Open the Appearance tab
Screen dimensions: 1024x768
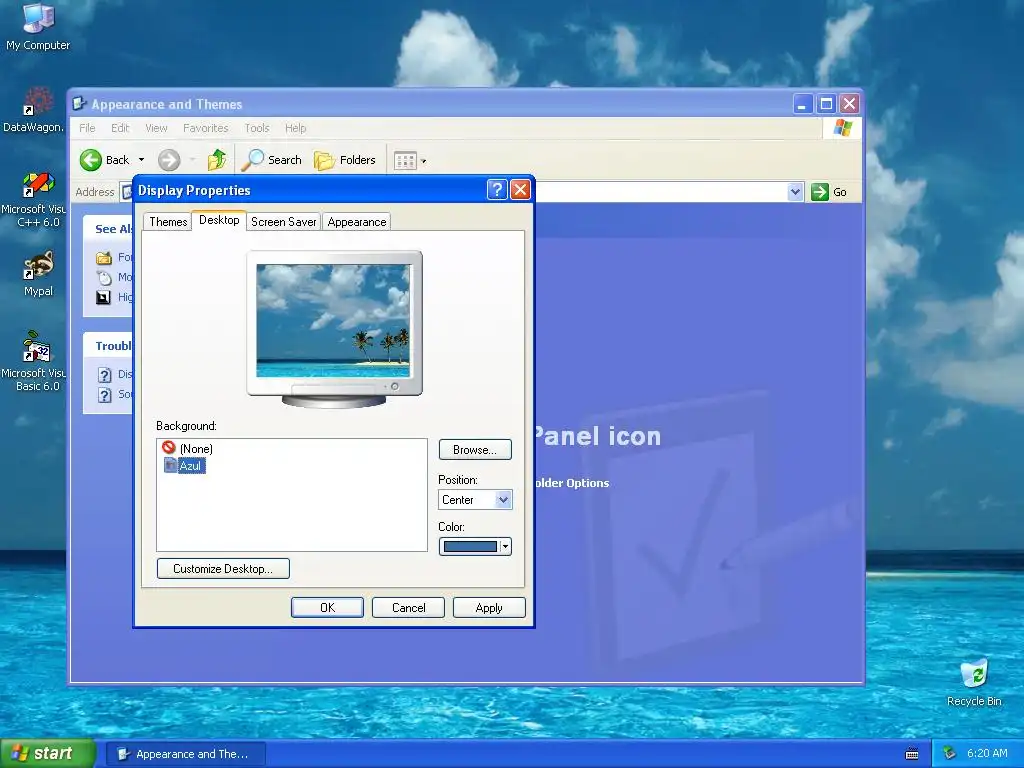click(357, 222)
